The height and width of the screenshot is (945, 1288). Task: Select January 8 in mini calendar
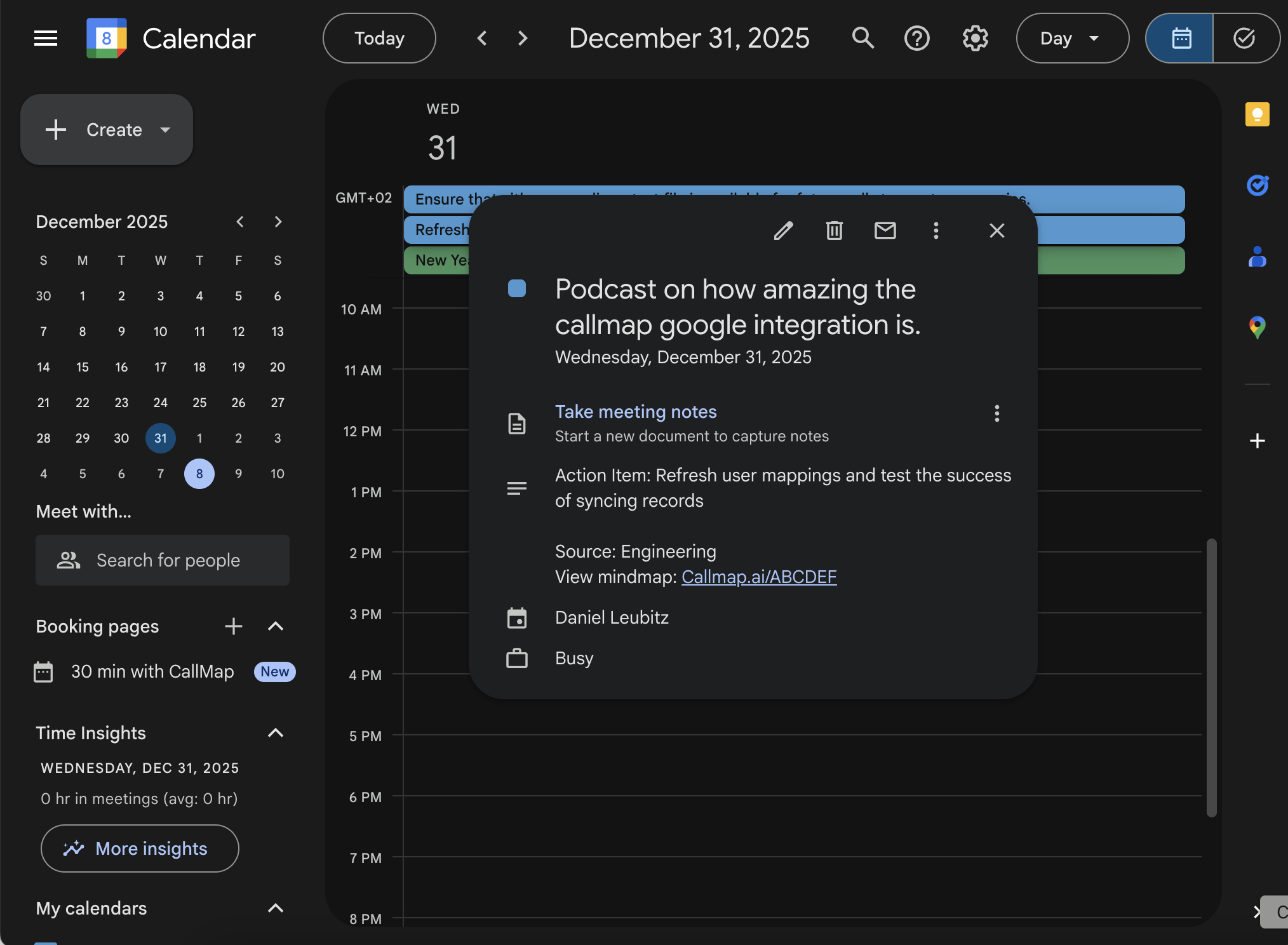pos(199,474)
